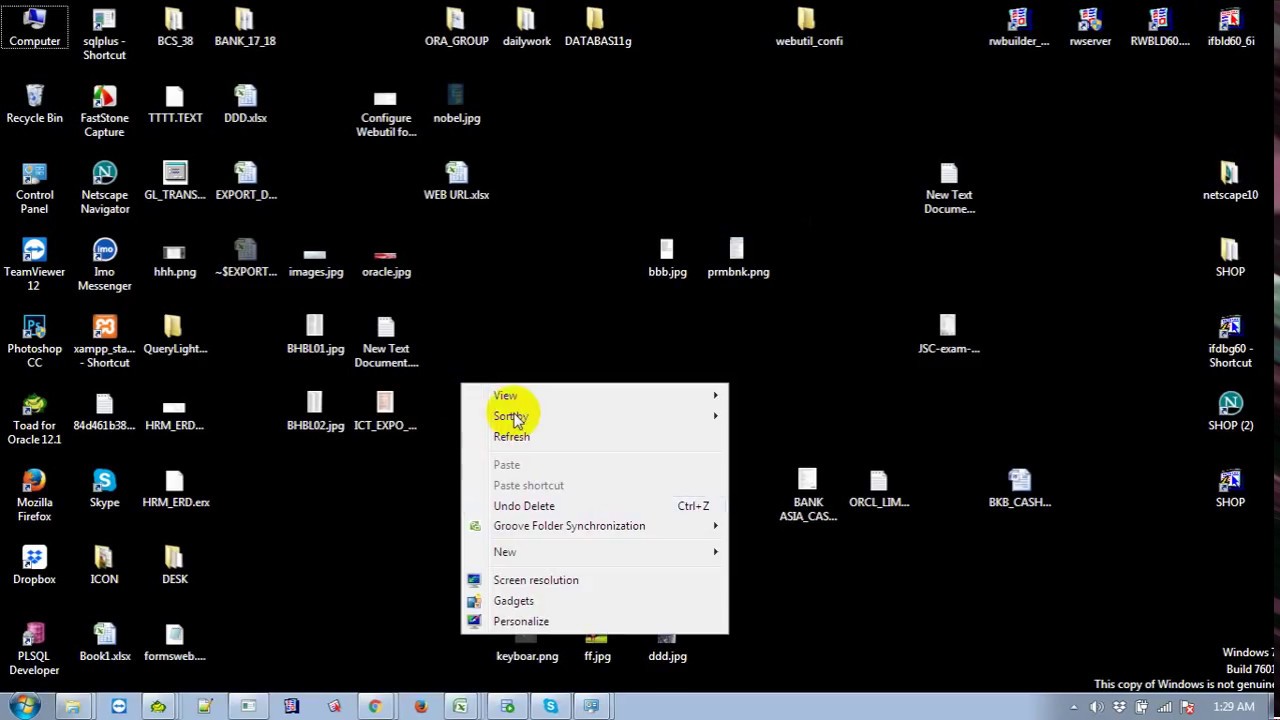Open the Sort by context menu entry
1280x720 pixels.
tap(595, 416)
